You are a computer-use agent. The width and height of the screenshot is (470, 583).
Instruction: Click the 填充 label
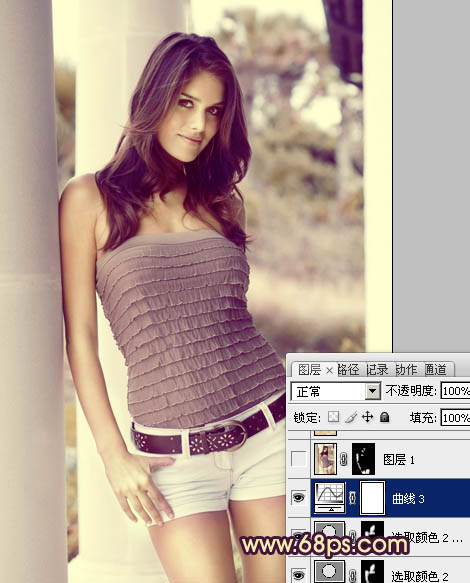pyautogui.click(x=423, y=418)
